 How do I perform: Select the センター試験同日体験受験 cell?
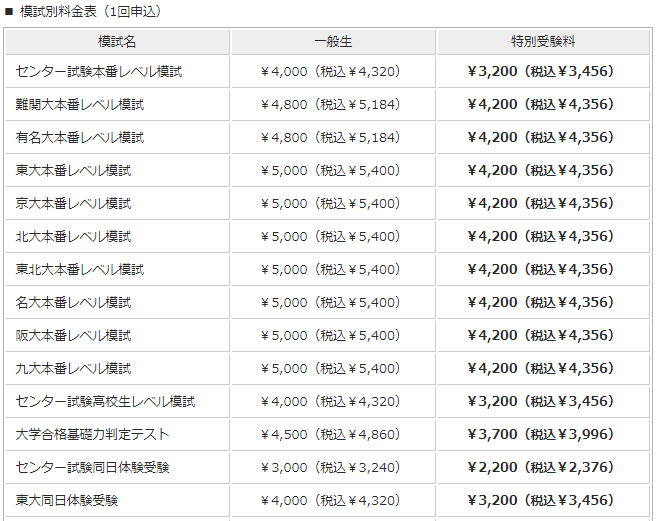117,468
